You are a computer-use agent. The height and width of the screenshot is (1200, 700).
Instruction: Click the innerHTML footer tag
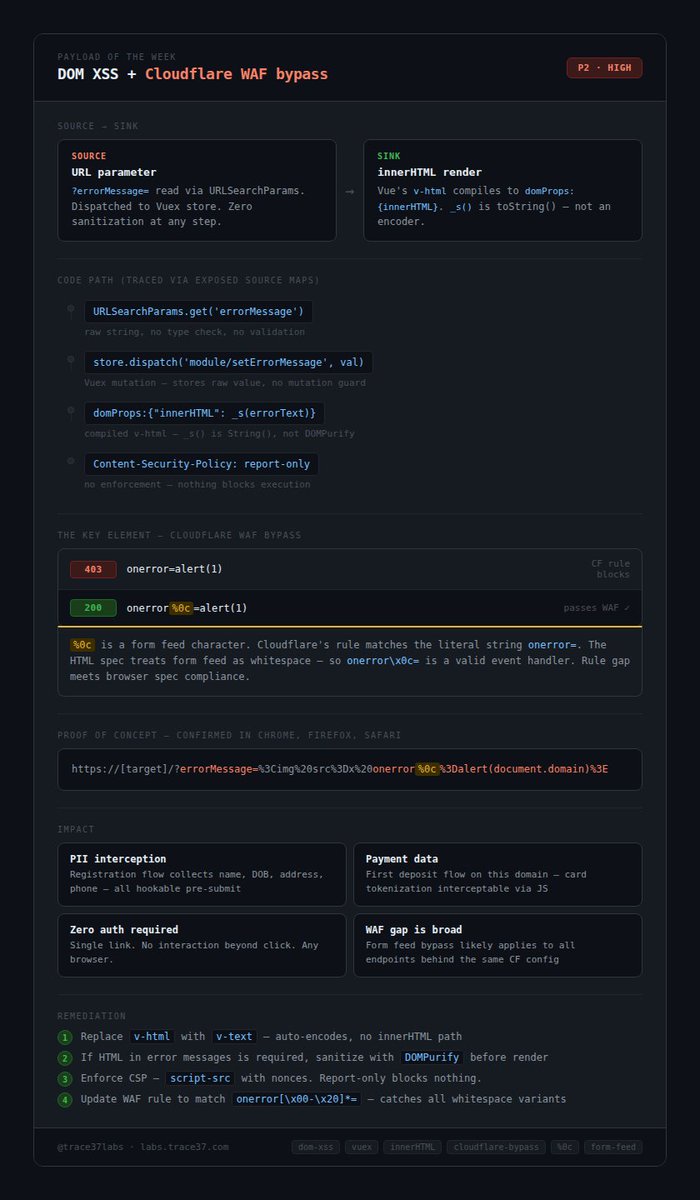(412, 1147)
